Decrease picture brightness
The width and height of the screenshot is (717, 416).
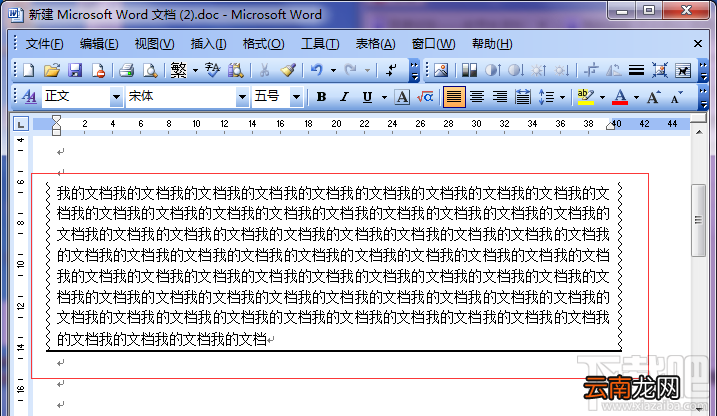click(x=562, y=70)
